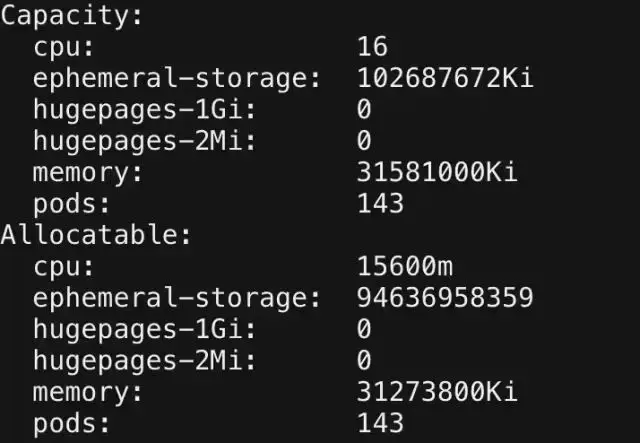Screen dimensions: 640x443
Task: Click the allocatable ephemeral-storage value 94636958359
Action: [445, 297]
